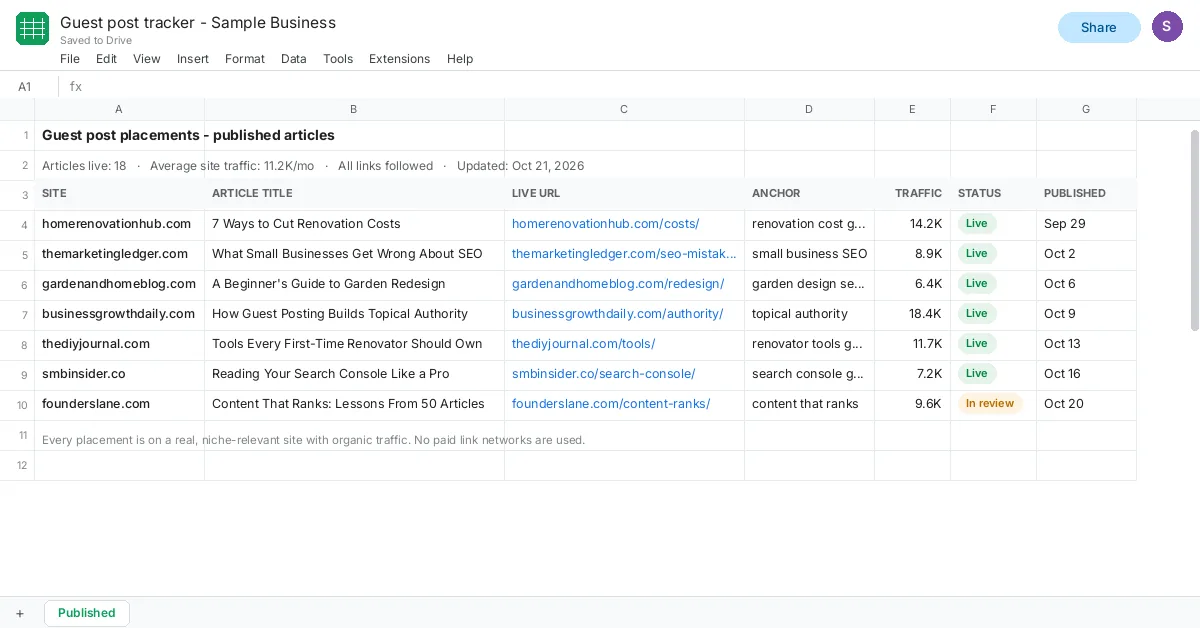Open the Extensions menu

coord(399,59)
